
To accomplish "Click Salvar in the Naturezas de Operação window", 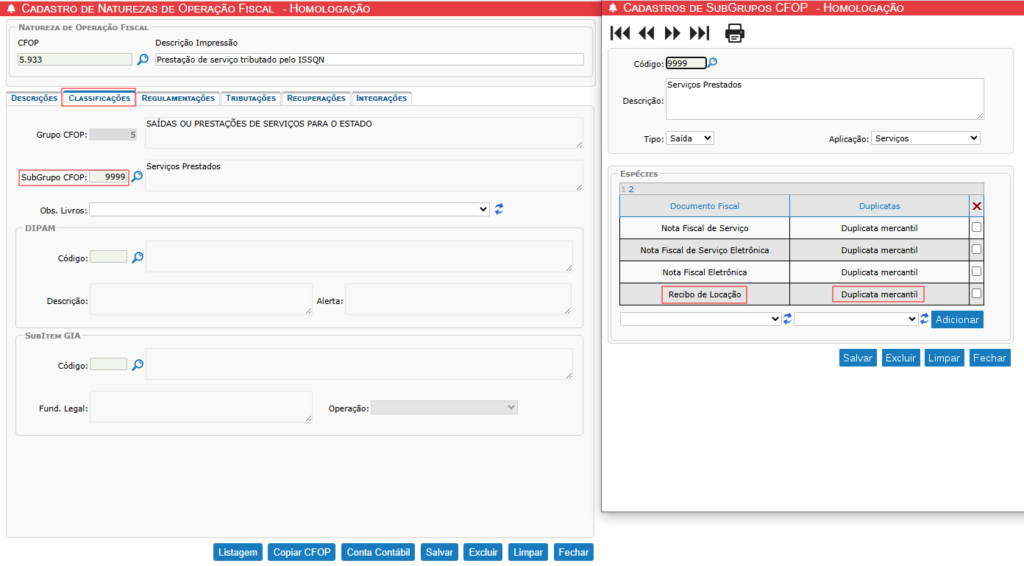I will point(440,552).
